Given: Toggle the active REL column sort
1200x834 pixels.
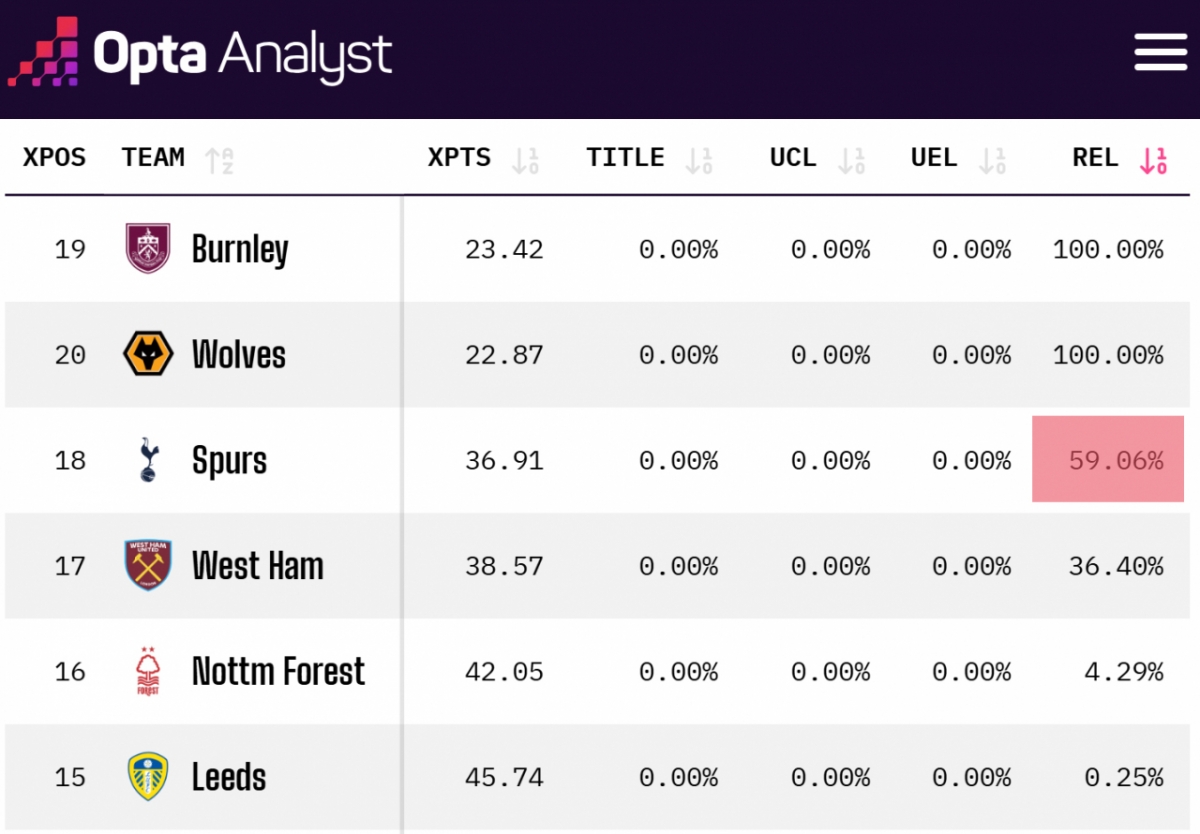Looking at the screenshot, I should point(1153,159).
